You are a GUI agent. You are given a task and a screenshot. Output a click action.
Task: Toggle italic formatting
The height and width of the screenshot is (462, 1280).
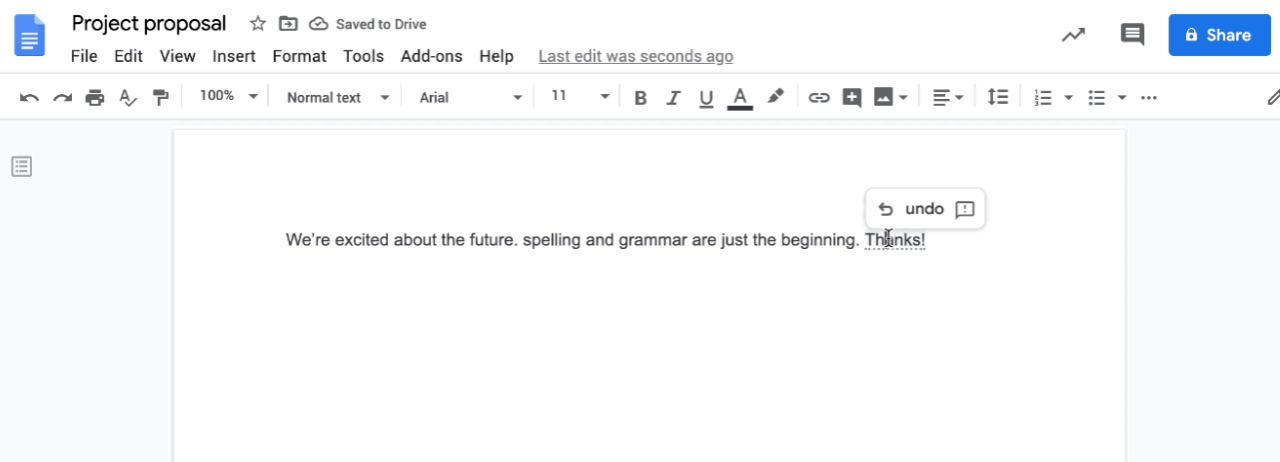[673, 97]
